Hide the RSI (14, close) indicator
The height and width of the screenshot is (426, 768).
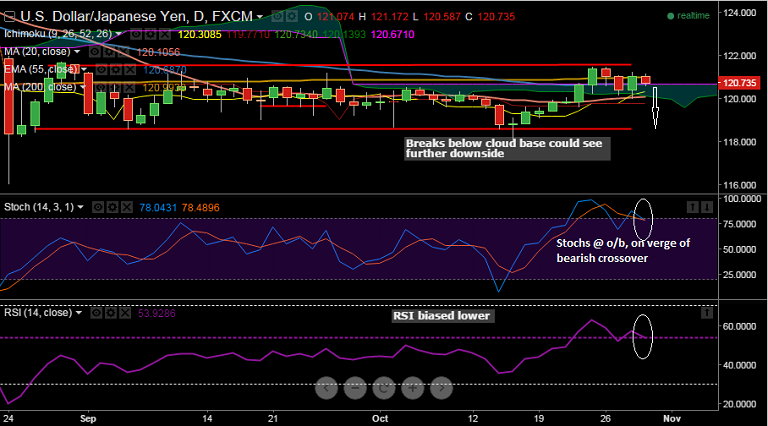[x=96, y=313]
